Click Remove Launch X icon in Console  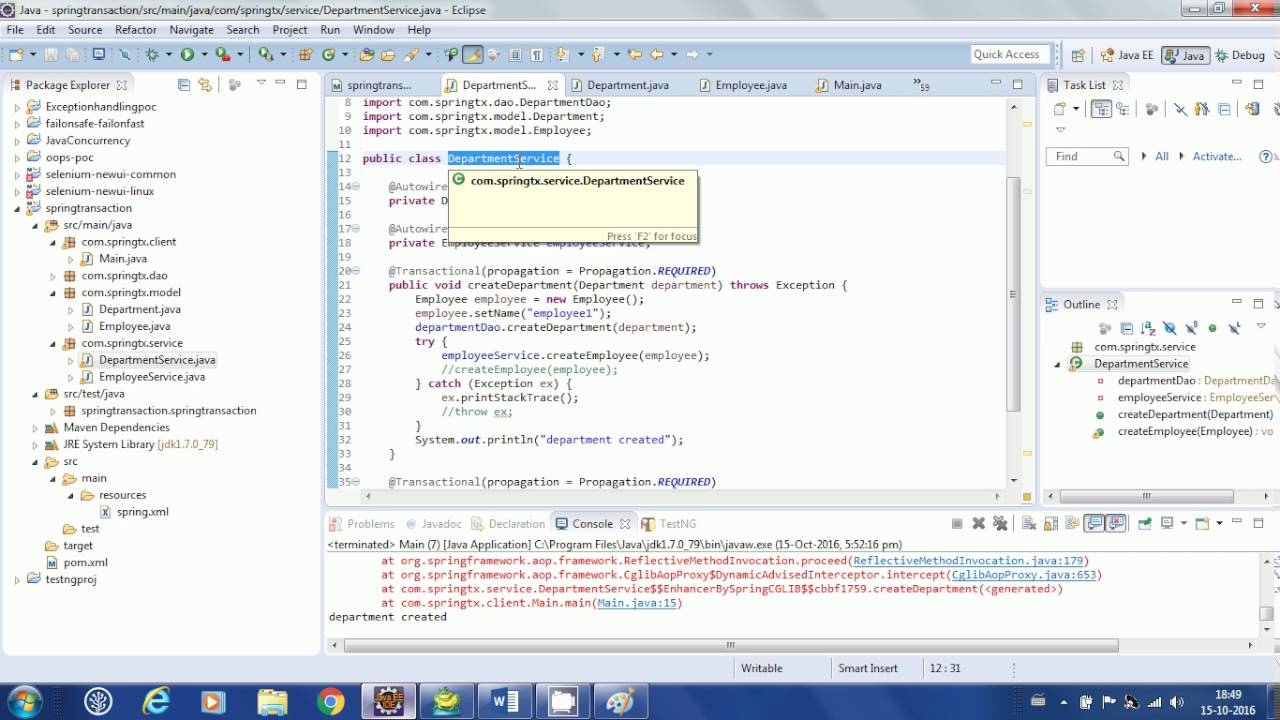(x=978, y=523)
